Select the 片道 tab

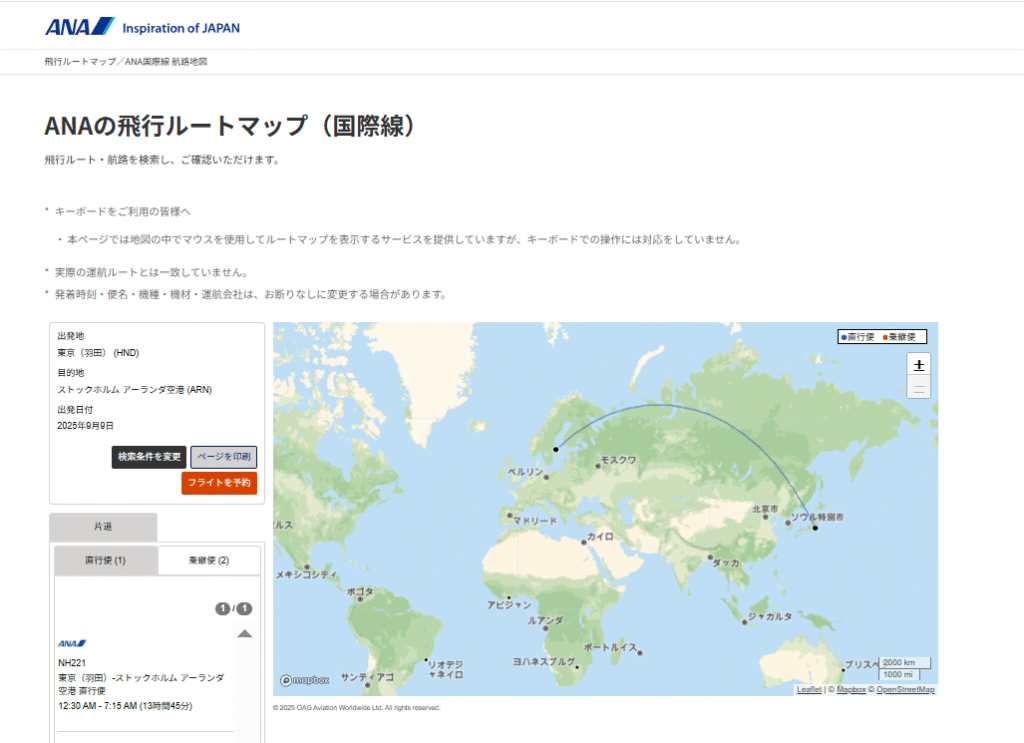click(103, 527)
